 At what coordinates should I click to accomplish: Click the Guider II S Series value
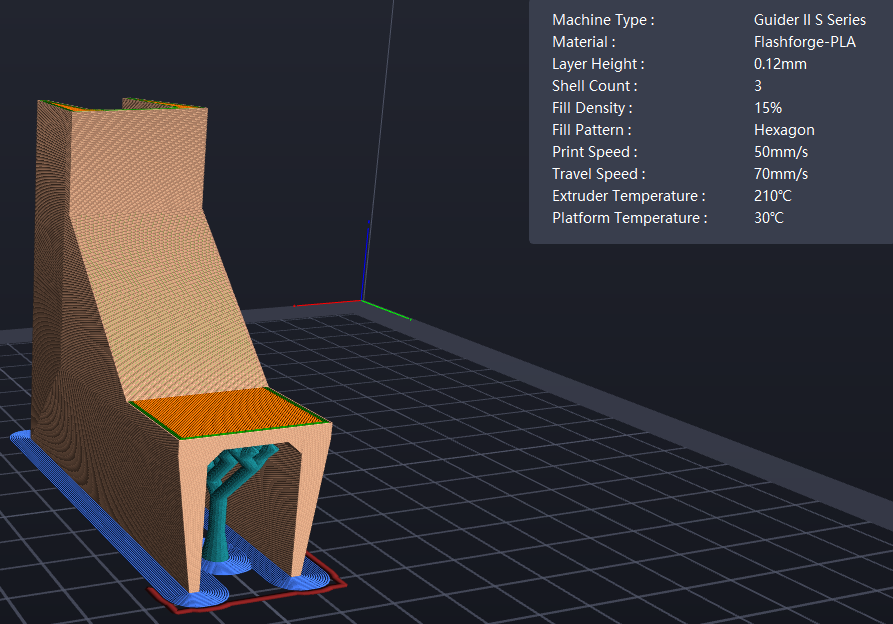[x=810, y=20]
